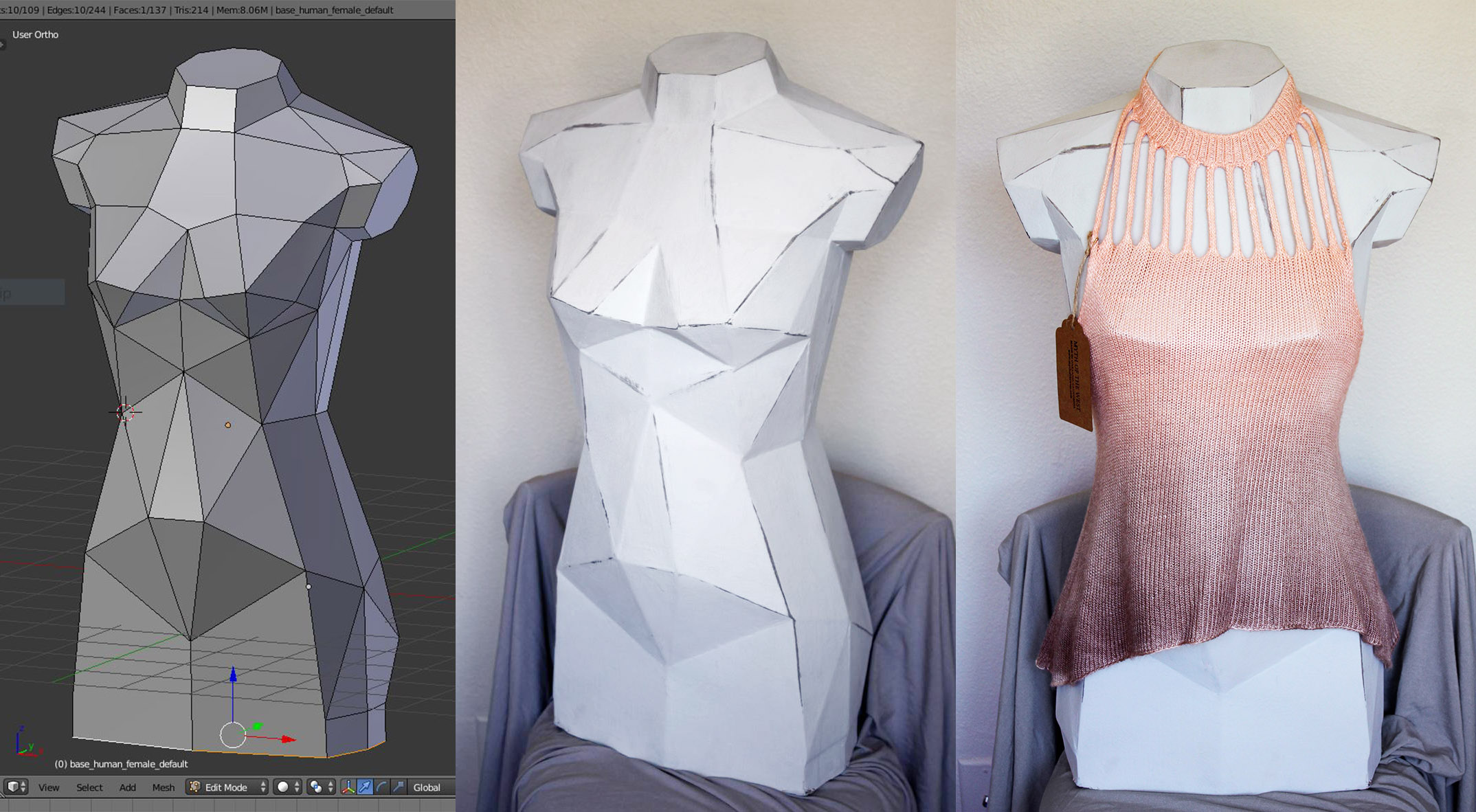The image size is (1476, 812).
Task: Open the Select menu
Action: point(89,787)
